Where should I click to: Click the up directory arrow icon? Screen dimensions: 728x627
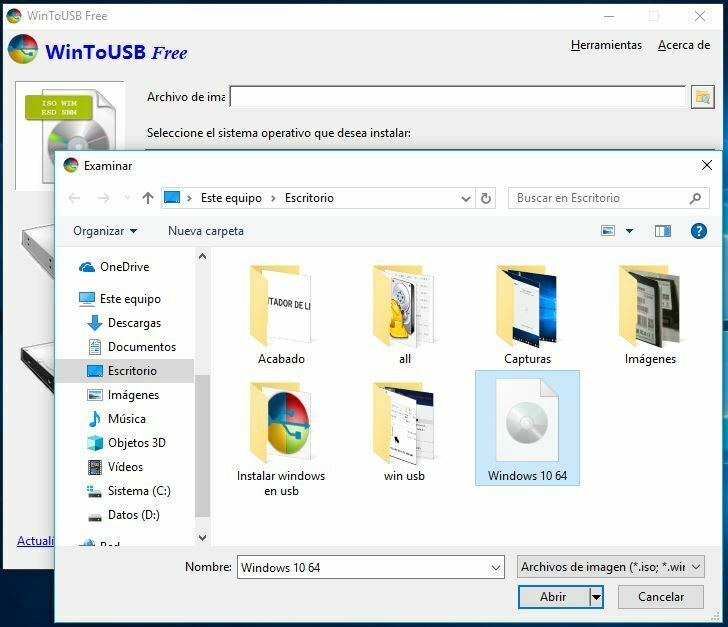pyautogui.click(x=148, y=198)
